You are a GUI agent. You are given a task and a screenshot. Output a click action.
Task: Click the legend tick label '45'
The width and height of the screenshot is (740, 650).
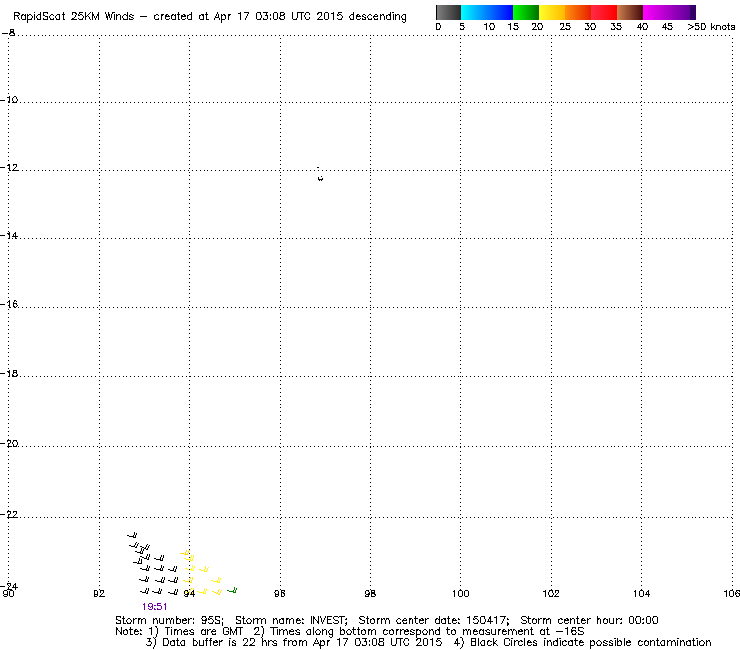(667, 27)
